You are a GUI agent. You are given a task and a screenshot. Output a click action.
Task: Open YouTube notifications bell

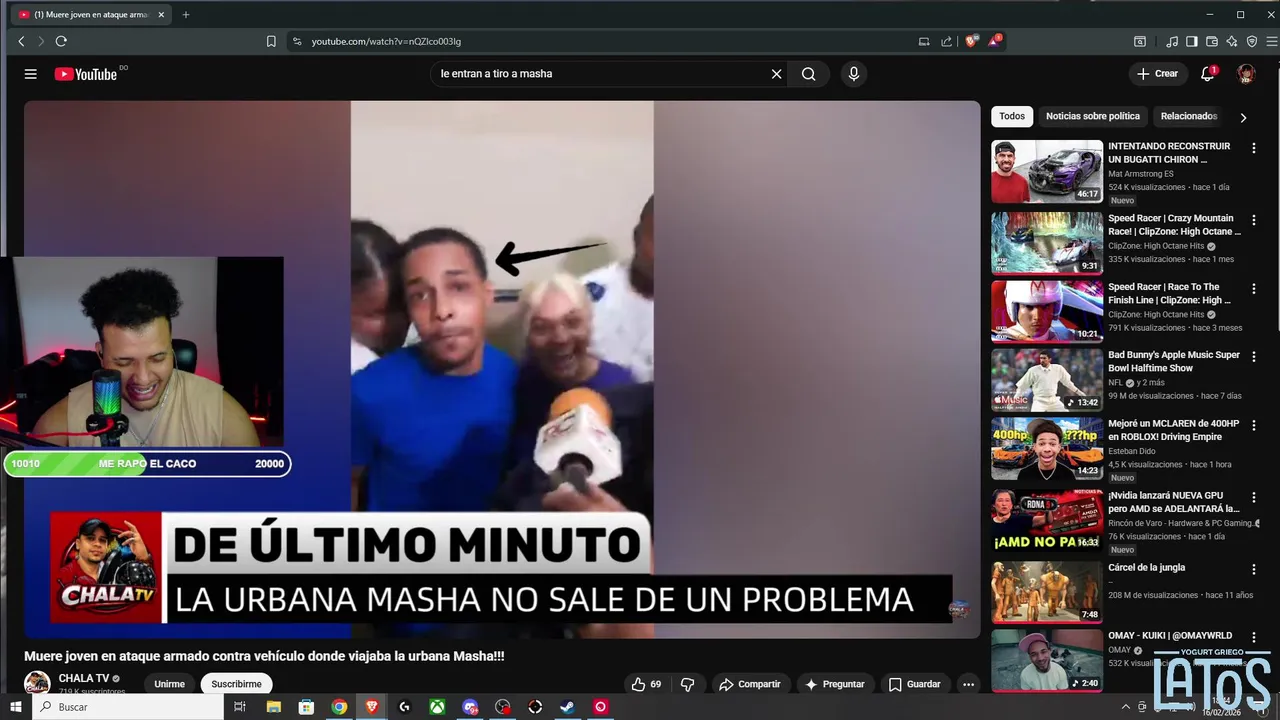tap(1208, 74)
